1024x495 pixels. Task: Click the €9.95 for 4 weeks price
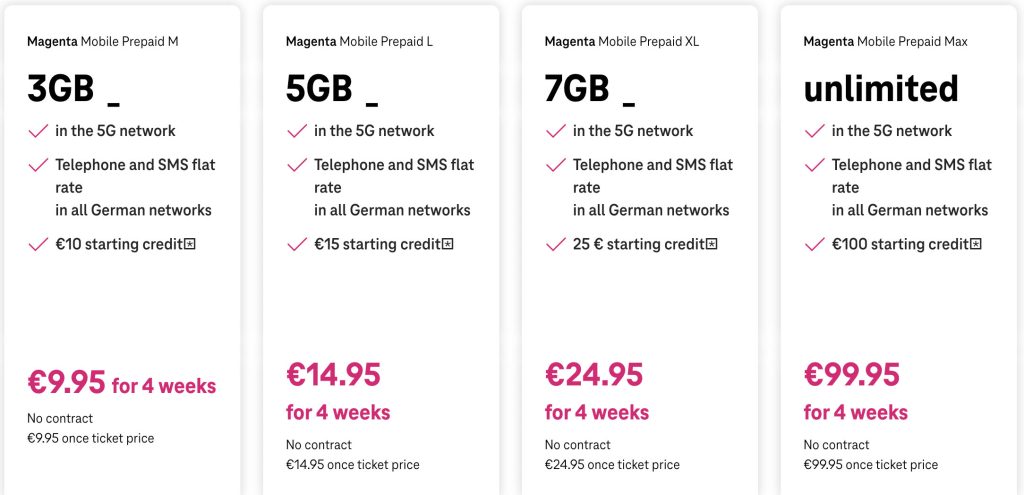pyautogui.click(x=121, y=383)
